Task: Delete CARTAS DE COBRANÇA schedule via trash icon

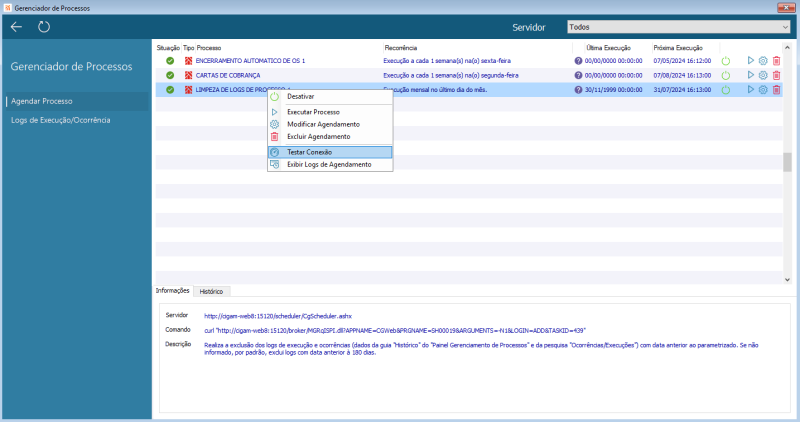Action: tap(777, 75)
